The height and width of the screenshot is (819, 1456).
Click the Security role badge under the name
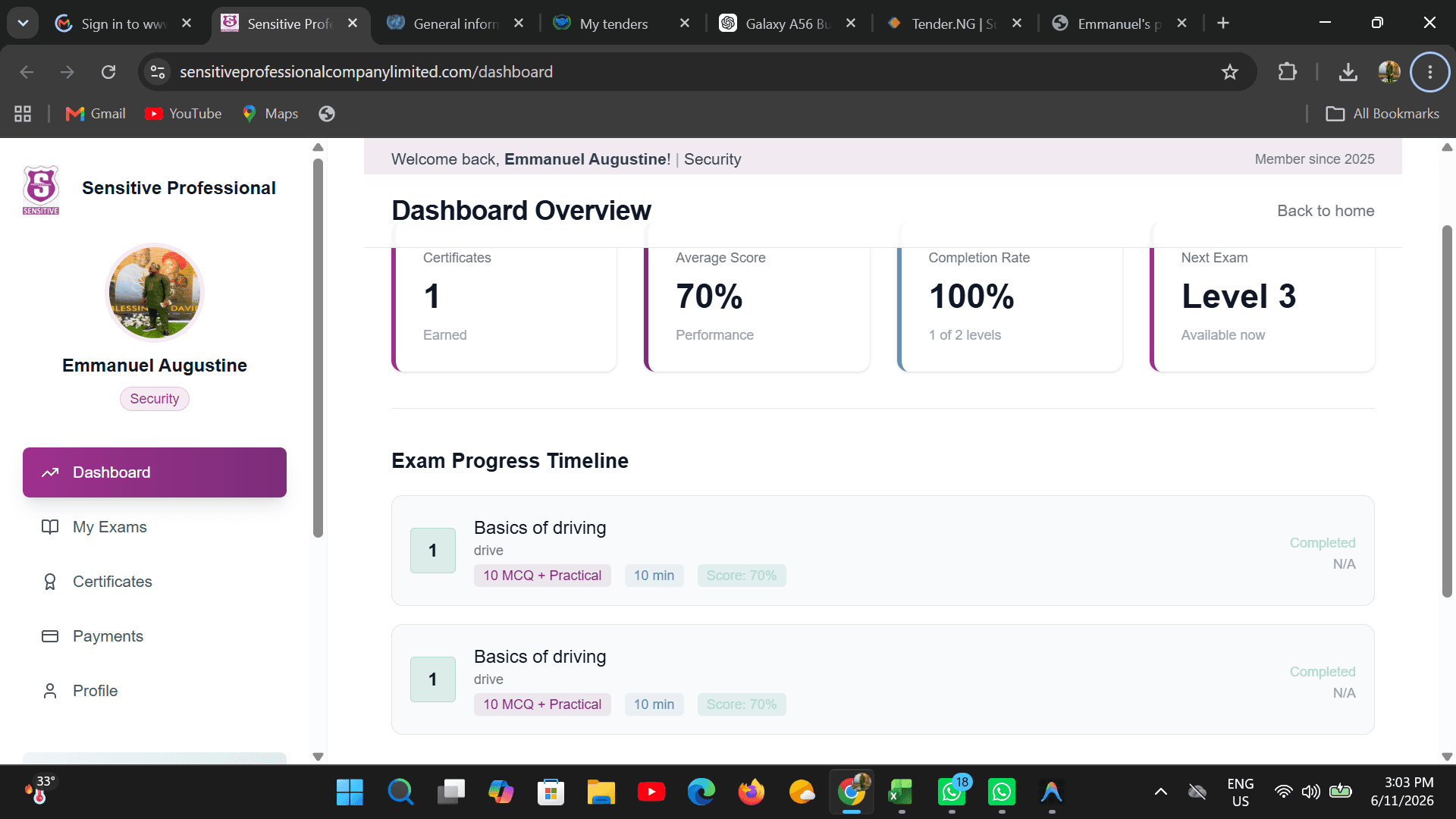[x=155, y=399]
